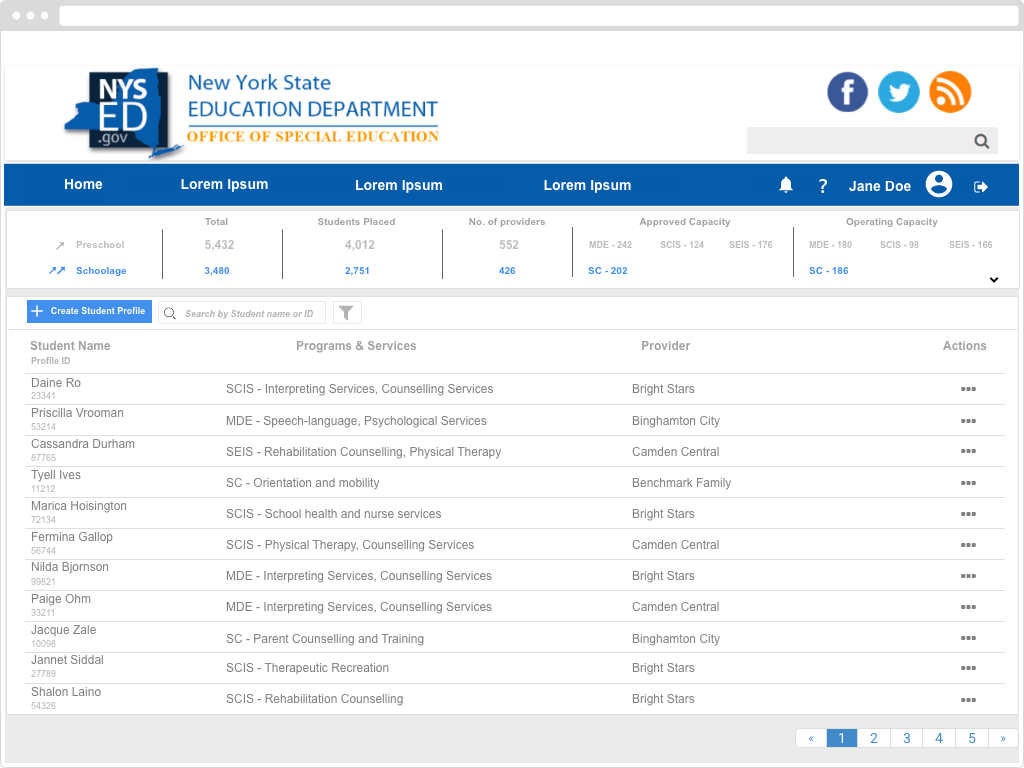Screen dimensions: 1024x768
Task: Open actions menu for Tyell Ives
Action: coord(968,483)
